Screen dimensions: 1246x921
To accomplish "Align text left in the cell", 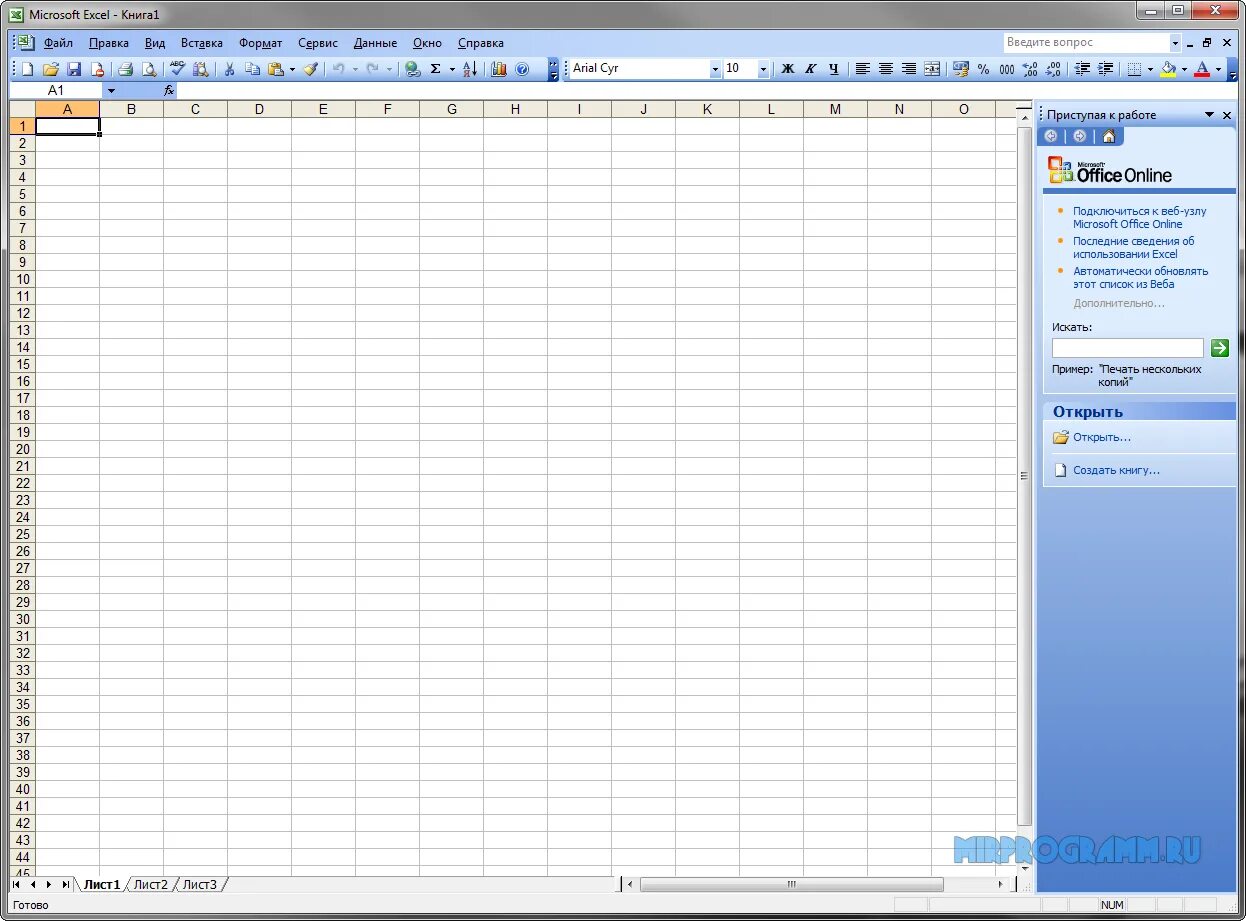I will 863,69.
